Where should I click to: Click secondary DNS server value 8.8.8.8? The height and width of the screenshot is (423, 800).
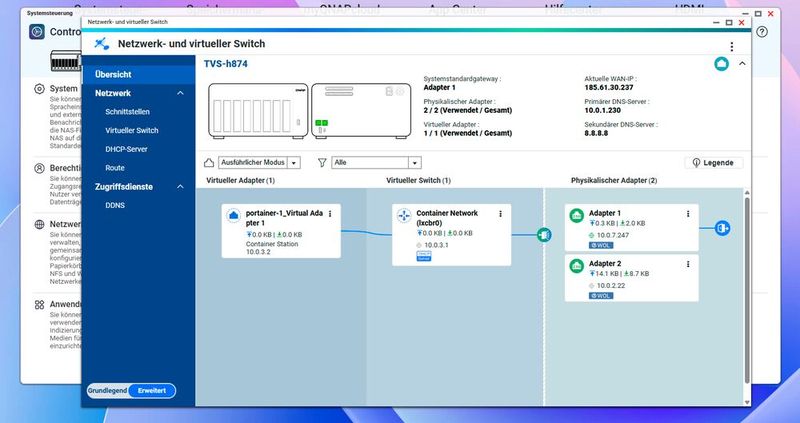pos(596,133)
